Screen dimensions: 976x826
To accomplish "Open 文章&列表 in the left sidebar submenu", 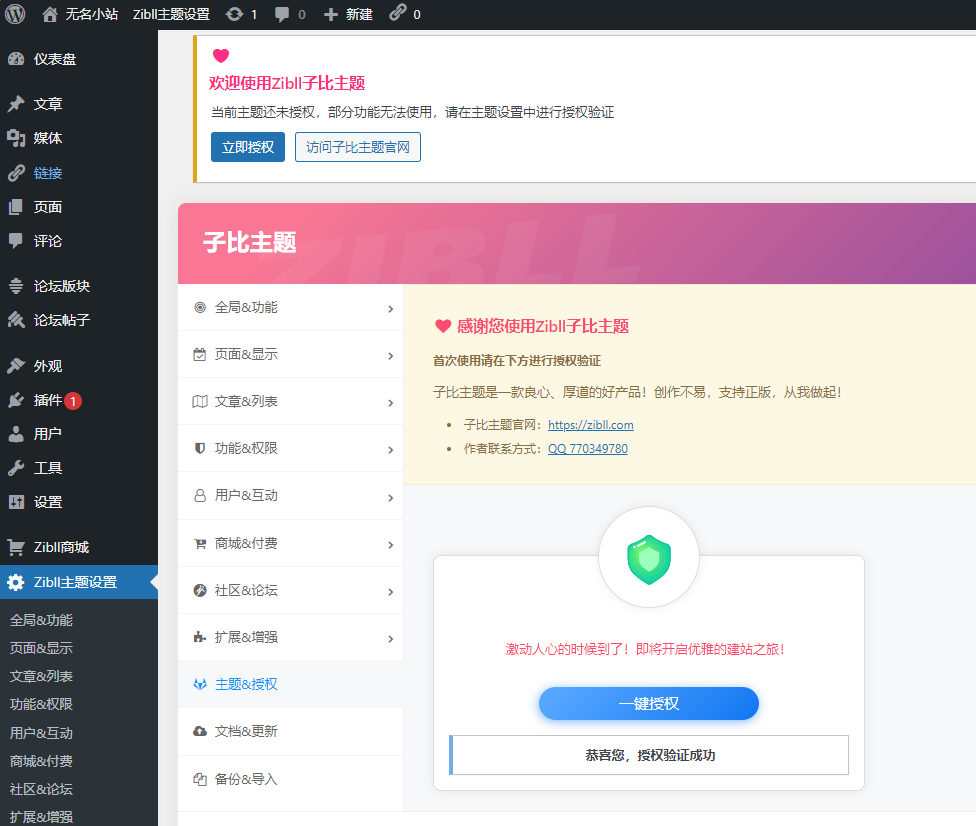I will click(41, 676).
